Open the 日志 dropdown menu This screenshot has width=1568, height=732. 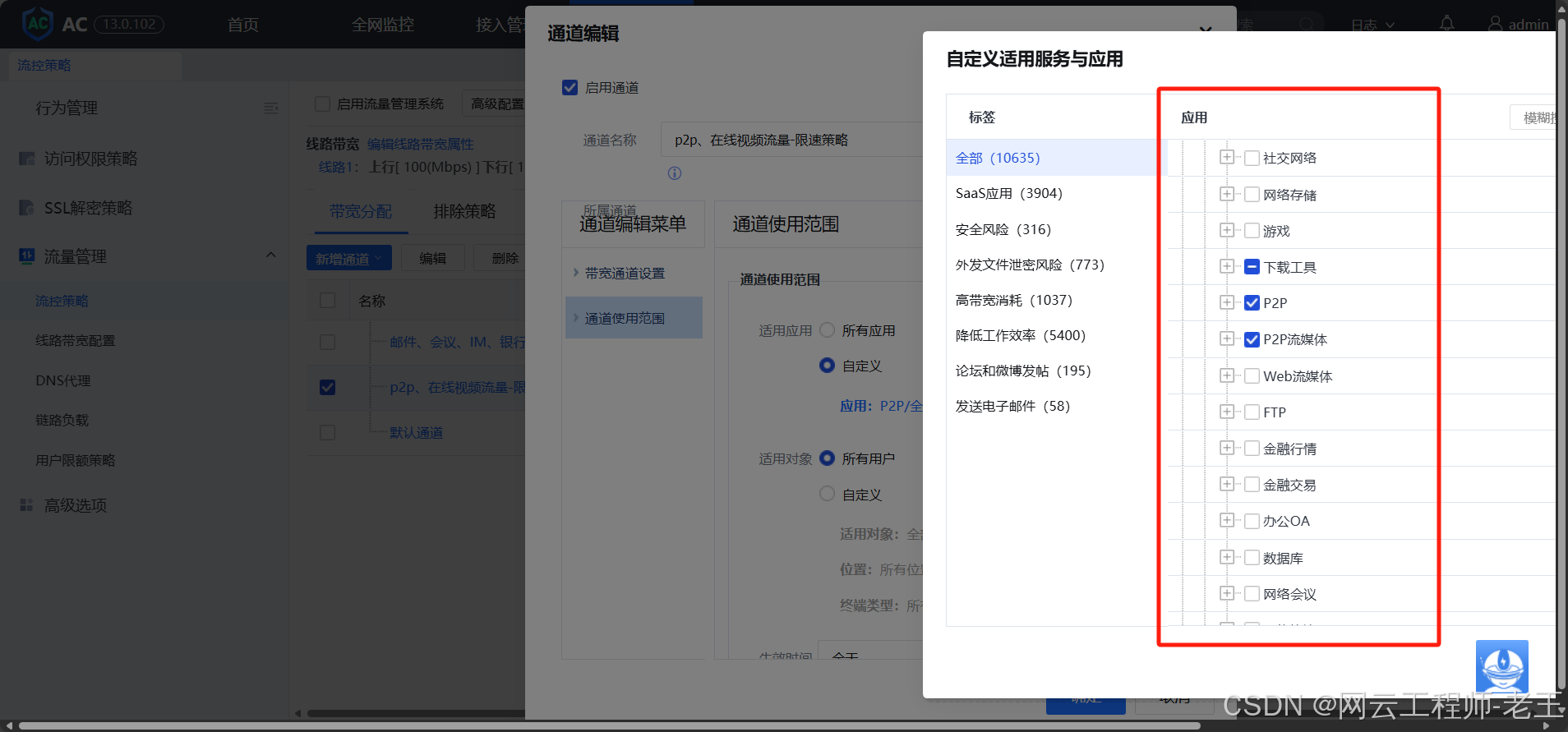1372,25
